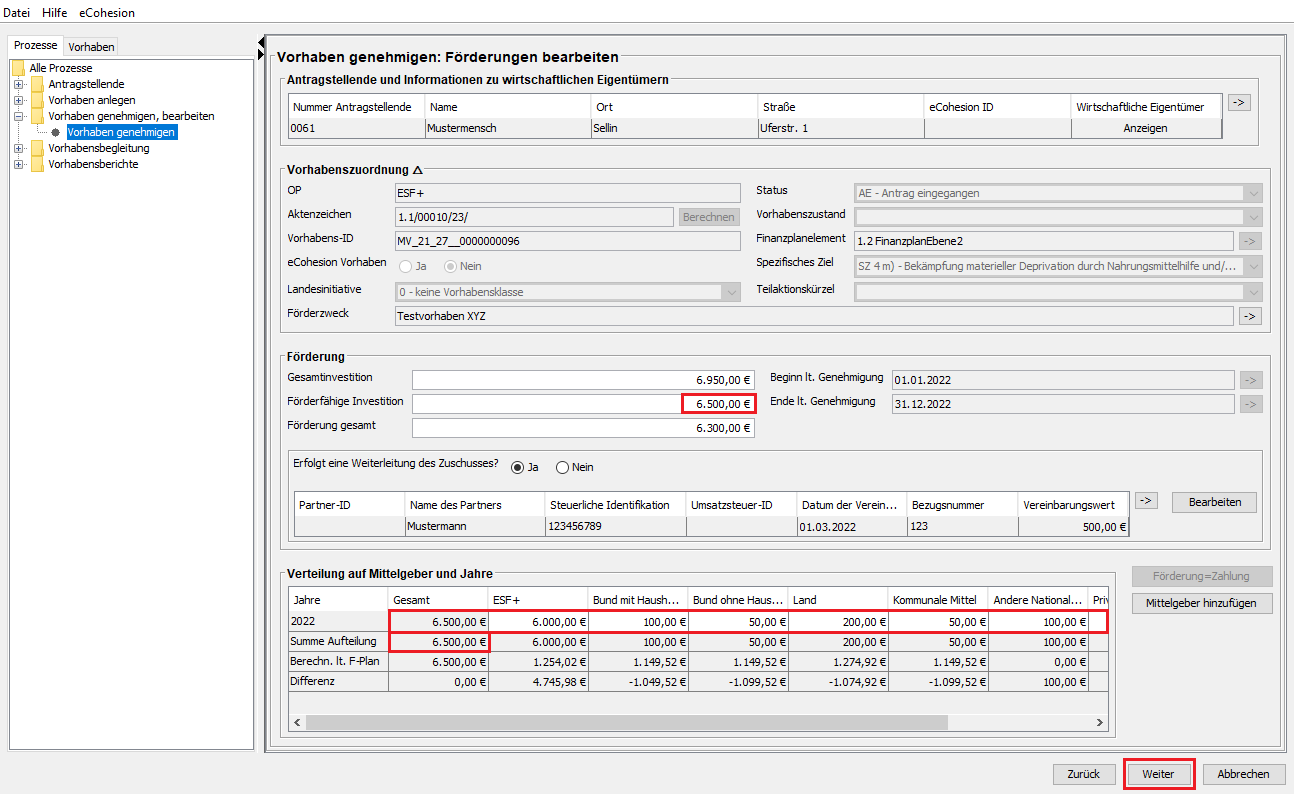Click arrow button beside Wirtschaftliche Eigentümer table
The height and width of the screenshot is (794, 1294).
(1239, 102)
